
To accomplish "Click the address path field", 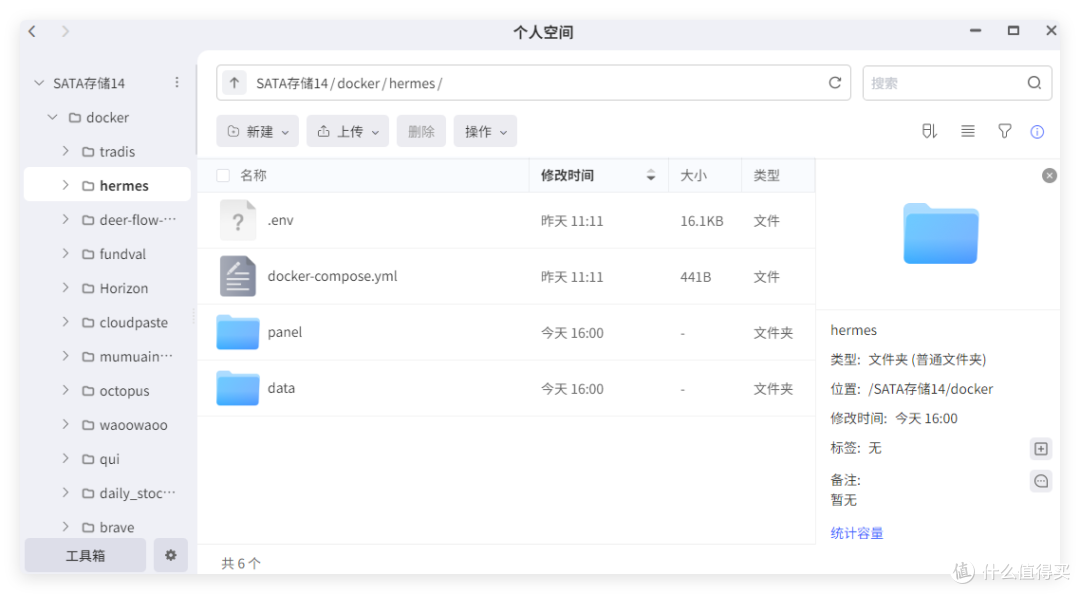I will (x=533, y=83).
